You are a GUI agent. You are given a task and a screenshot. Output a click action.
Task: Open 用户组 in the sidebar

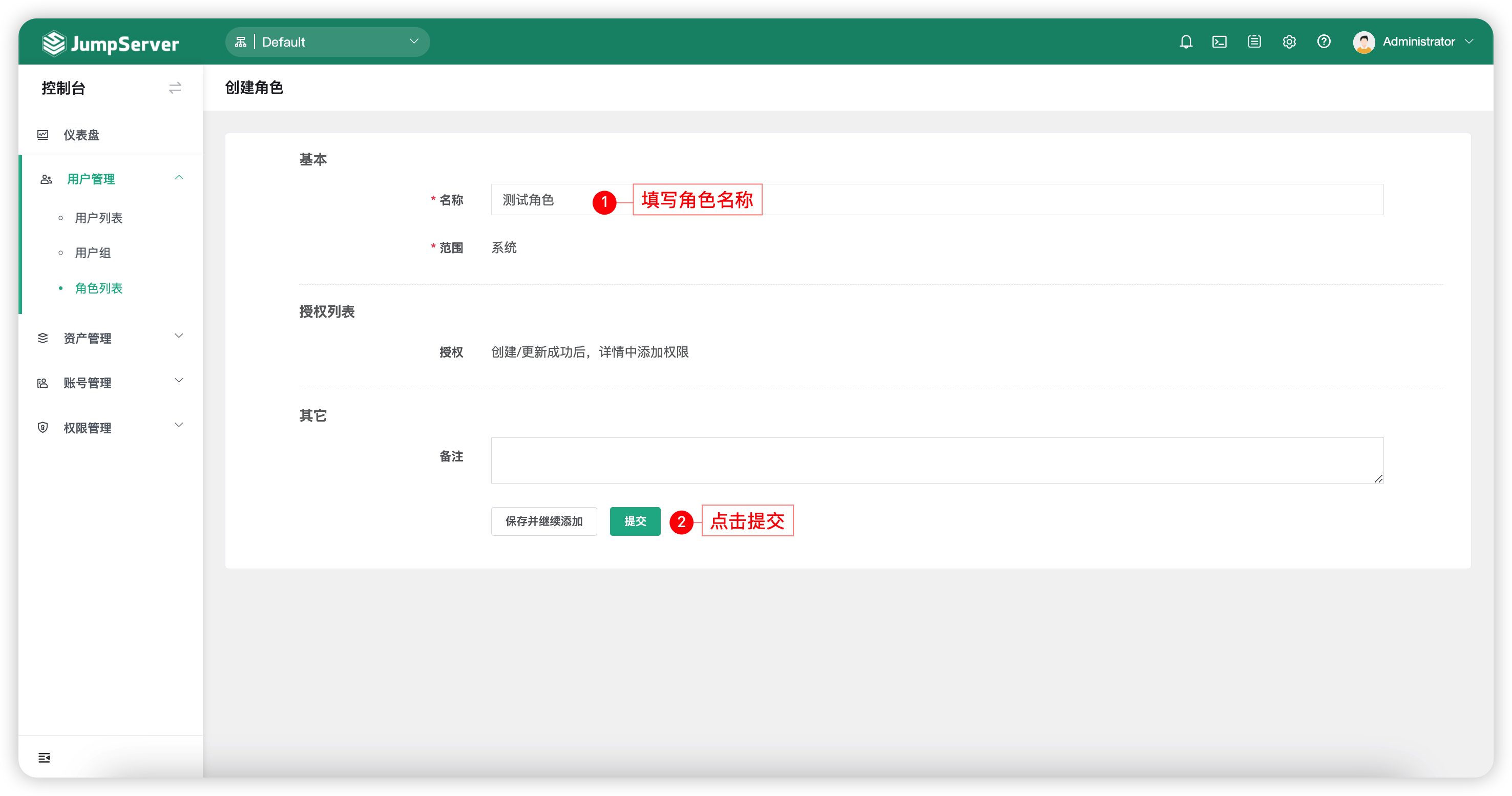[x=93, y=253]
